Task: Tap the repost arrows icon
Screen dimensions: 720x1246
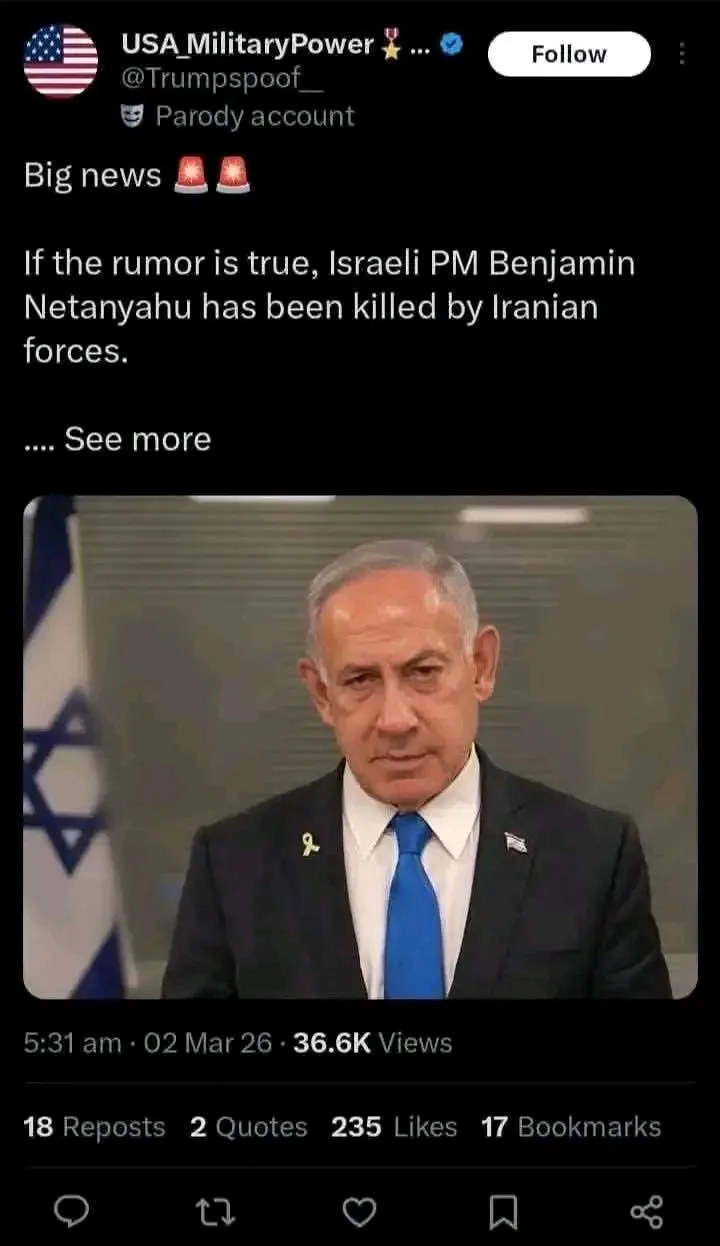Action: tap(215, 1212)
